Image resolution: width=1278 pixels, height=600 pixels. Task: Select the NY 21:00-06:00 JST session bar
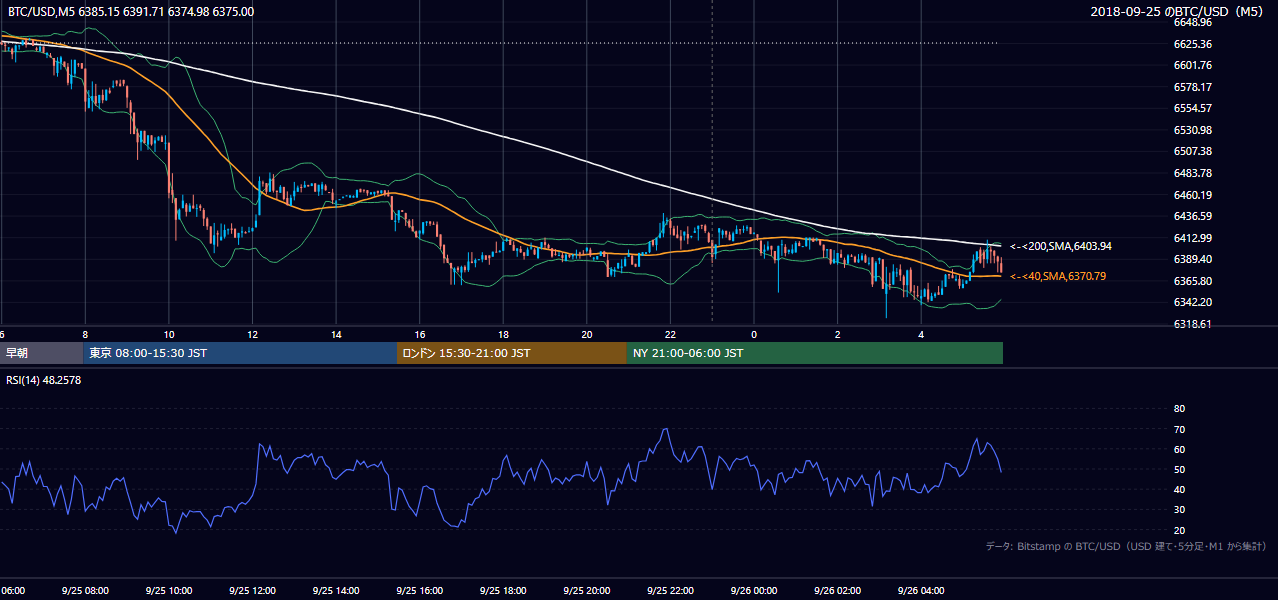[x=815, y=353]
